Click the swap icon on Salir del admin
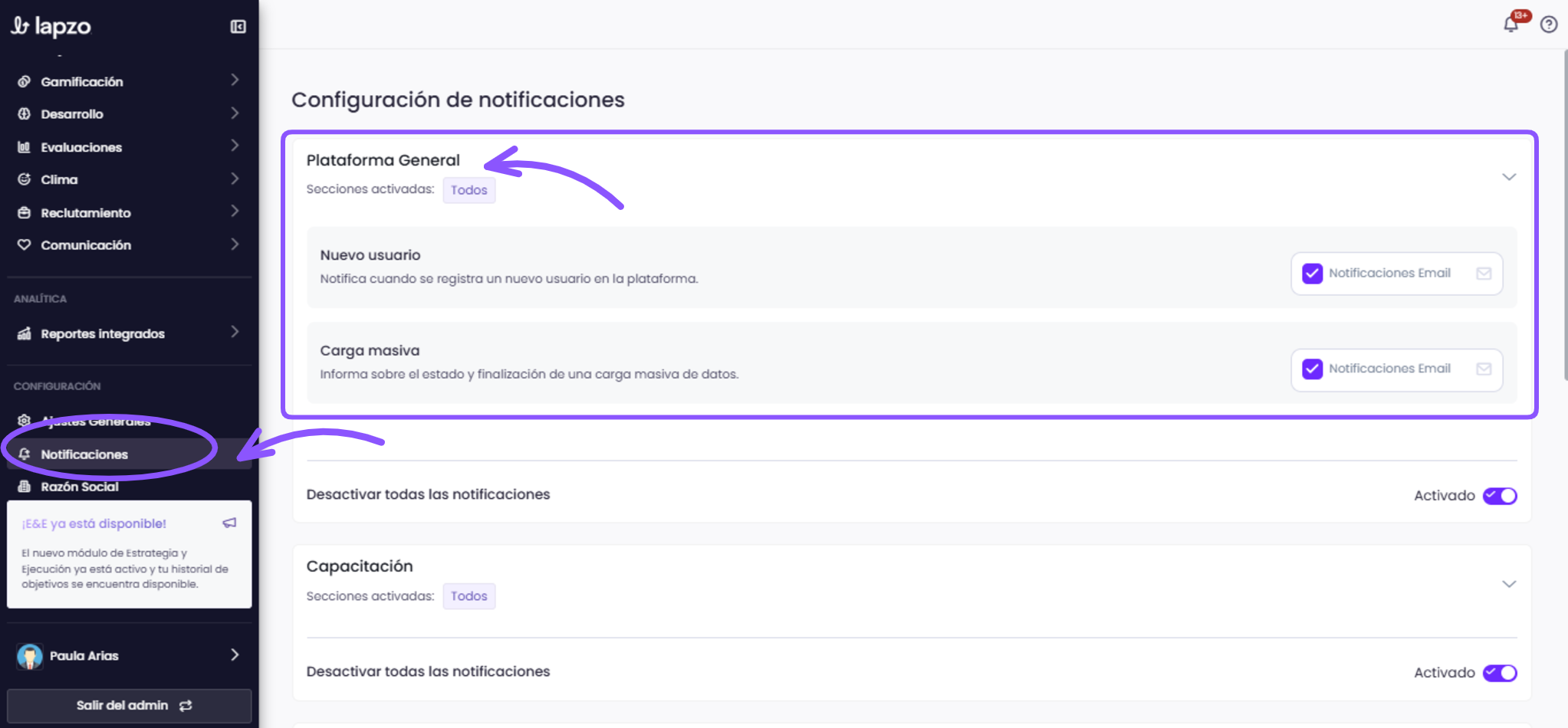 186,706
